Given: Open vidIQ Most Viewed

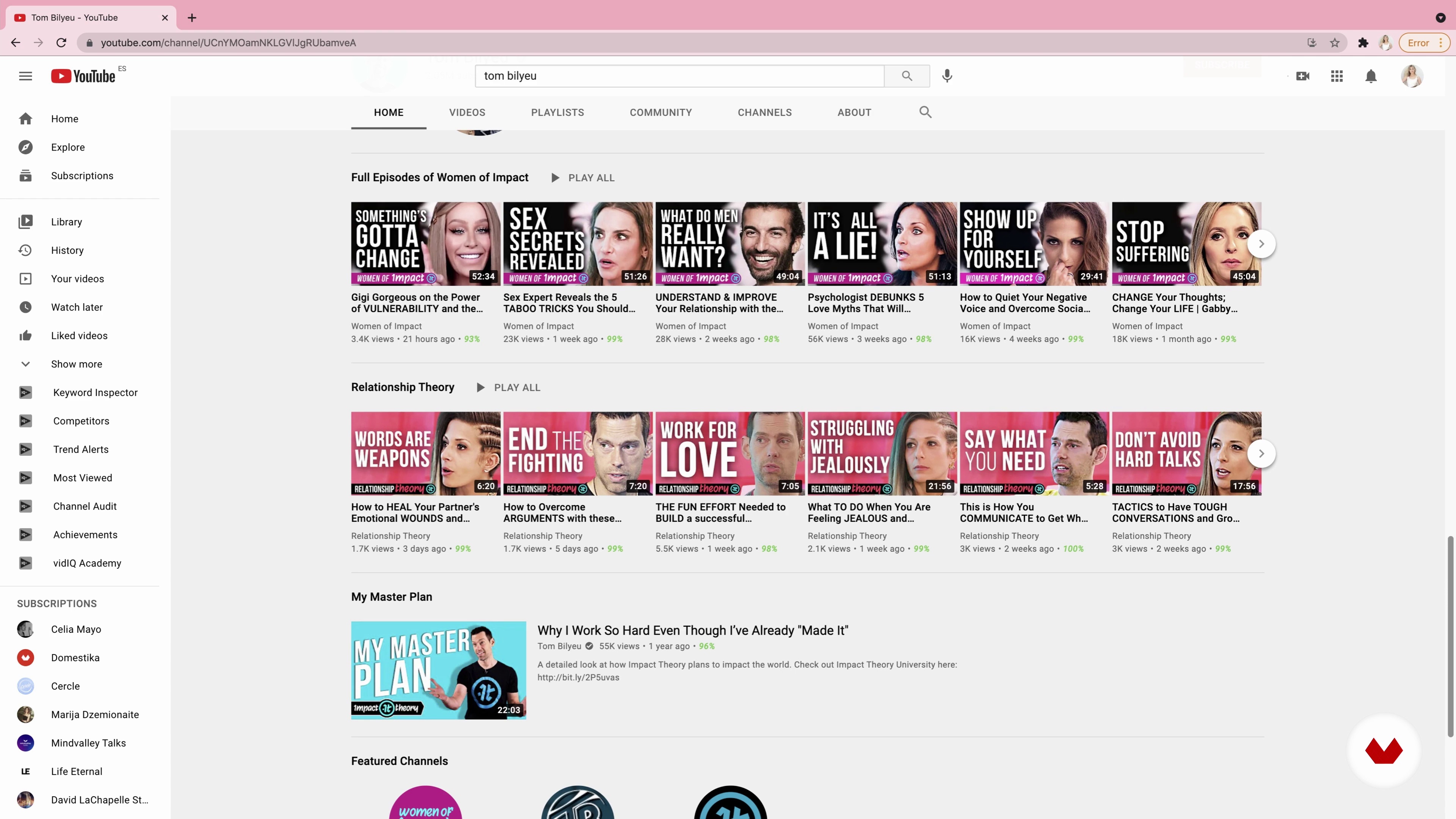Looking at the screenshot, I should tap(80, 478).
